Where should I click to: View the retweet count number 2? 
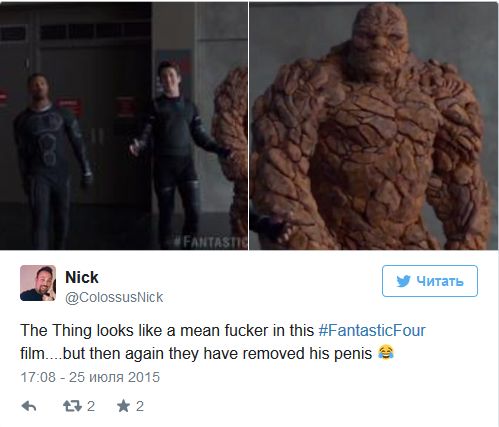(91, 406)
